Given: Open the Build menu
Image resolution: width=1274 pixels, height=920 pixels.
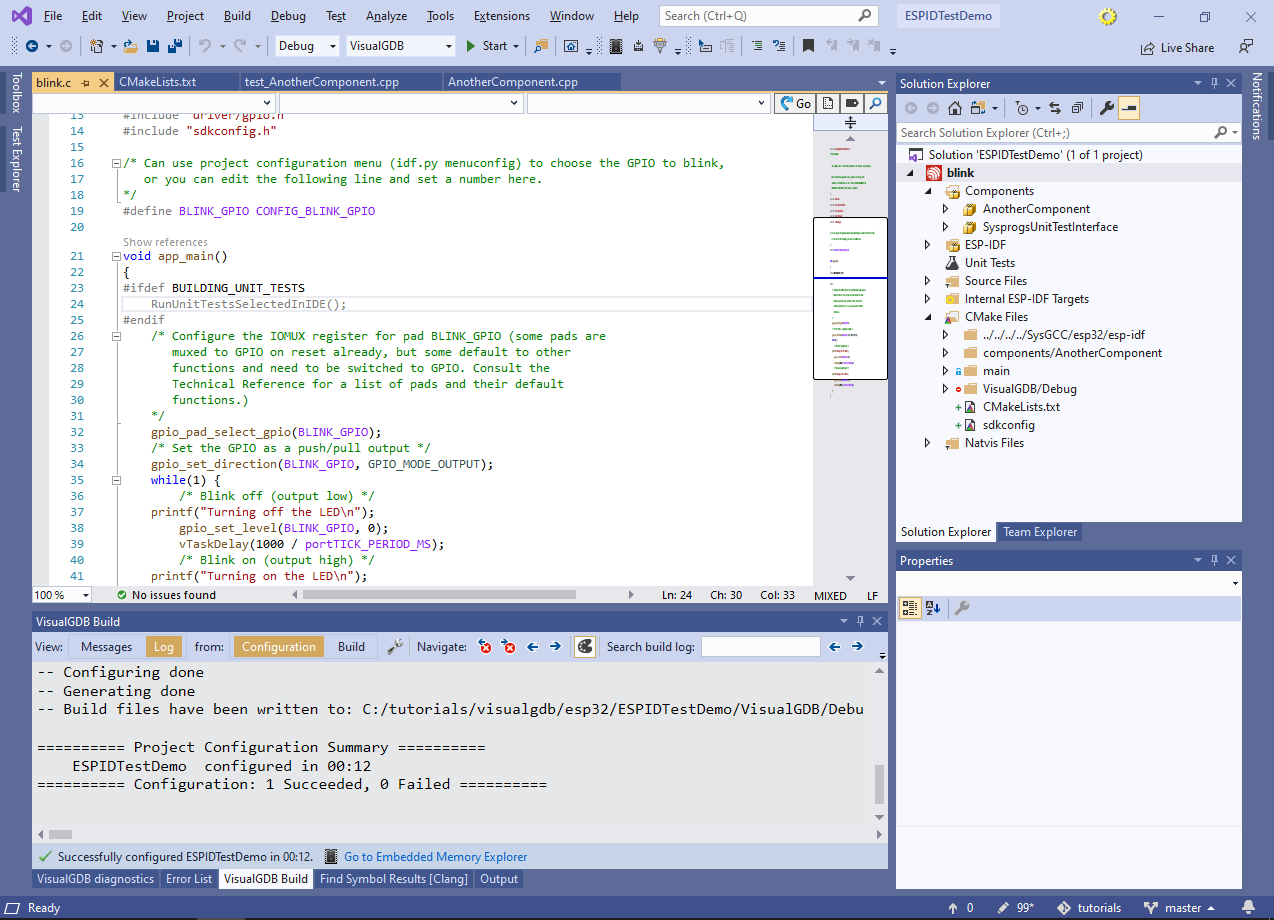Looking at the screenshot, I should point(237,16).
